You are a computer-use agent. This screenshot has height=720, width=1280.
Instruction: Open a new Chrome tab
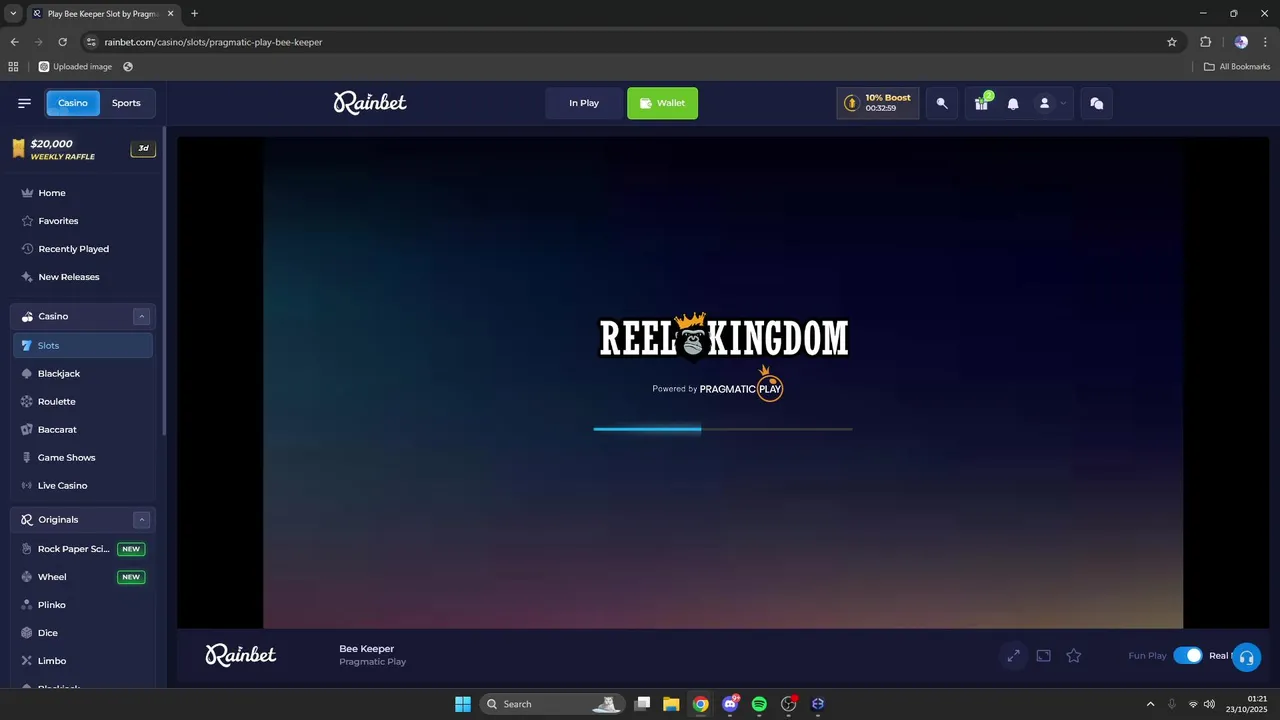click(x=194, y=13)
